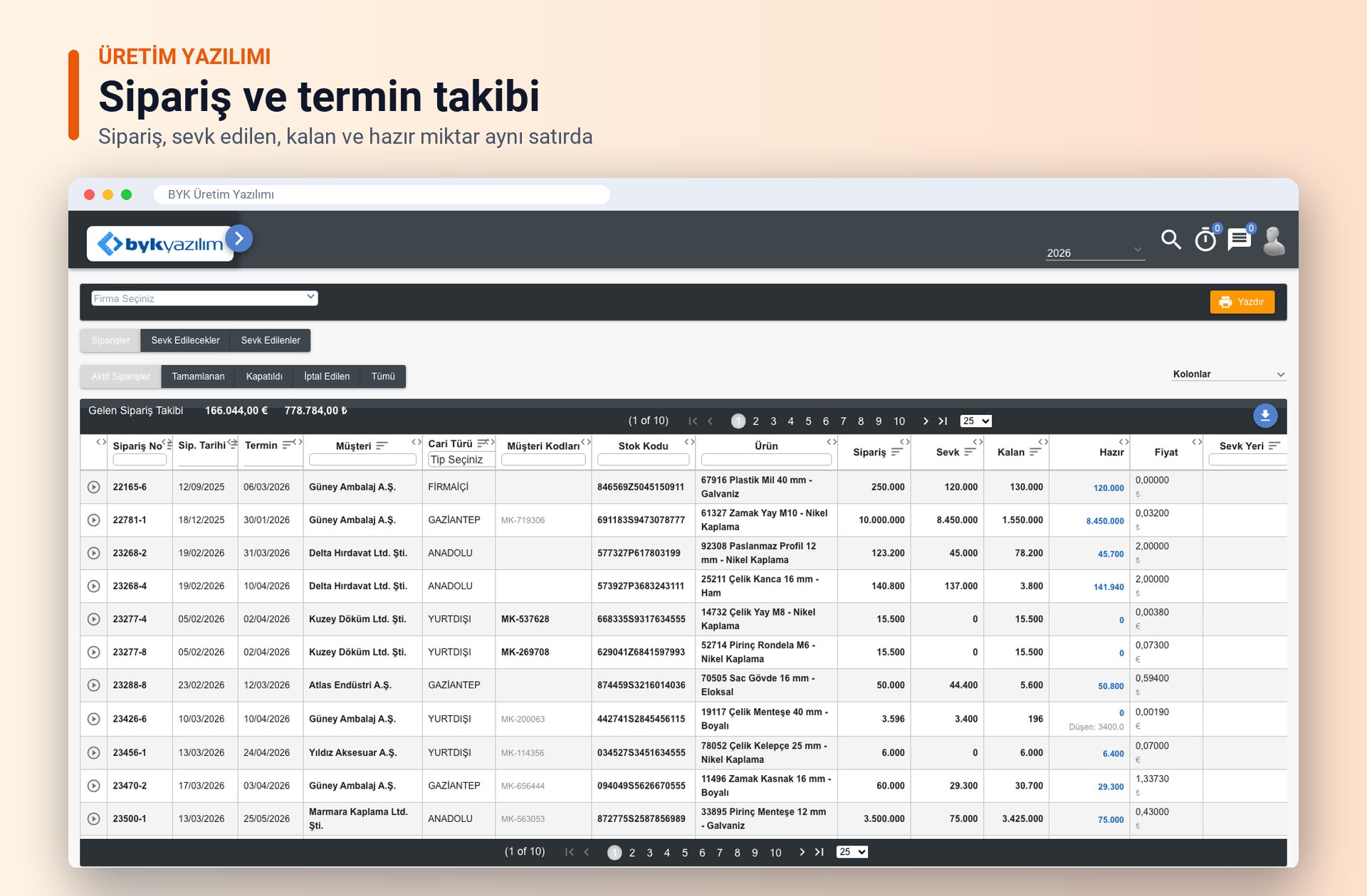Open the Kolonlar columns dropdown
Image resolution: width=1367 pixels, height=896 pixels.
(x=1229, y=374)
